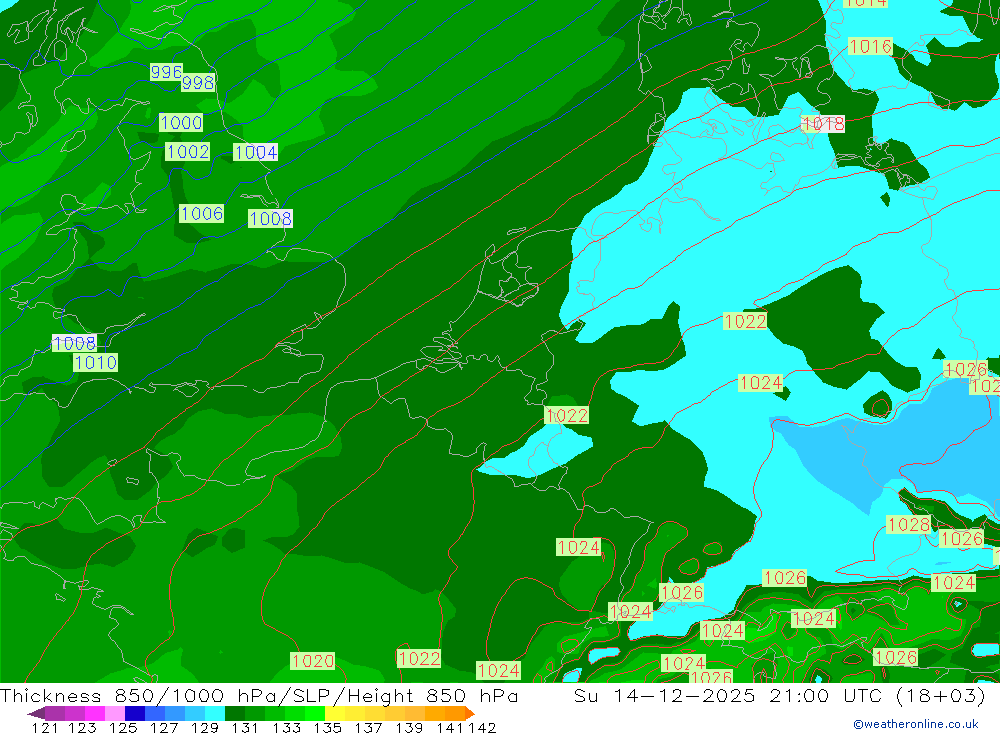The width and height of the screenshot is (1000, 733).
Task: Pick the bright green swatch before 135
Action: tap(315, 713)
